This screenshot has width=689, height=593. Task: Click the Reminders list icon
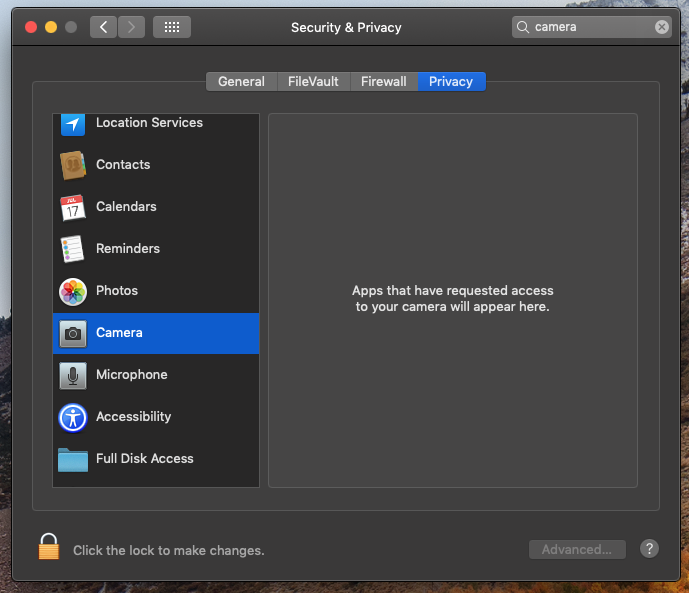pos(72,249)
